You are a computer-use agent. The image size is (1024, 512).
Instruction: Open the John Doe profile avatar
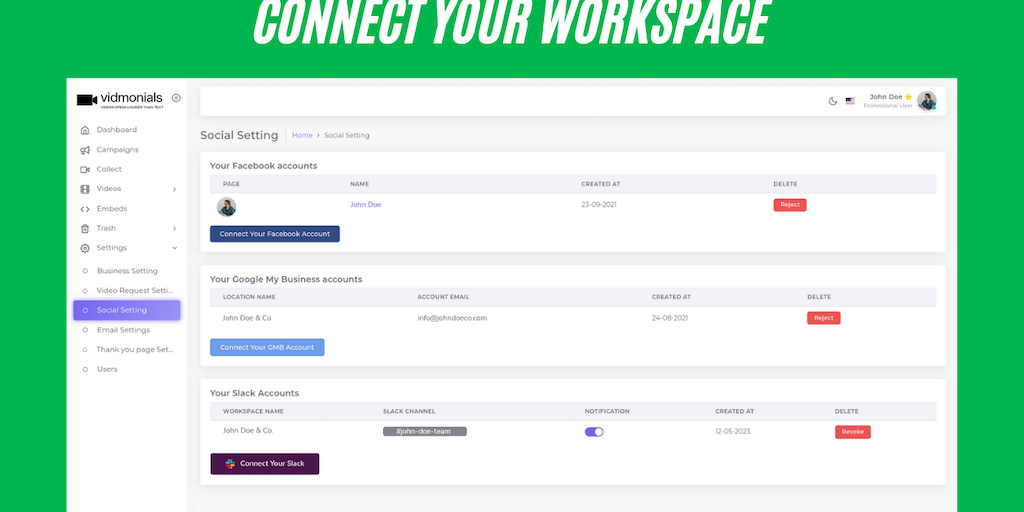(927, 101)
